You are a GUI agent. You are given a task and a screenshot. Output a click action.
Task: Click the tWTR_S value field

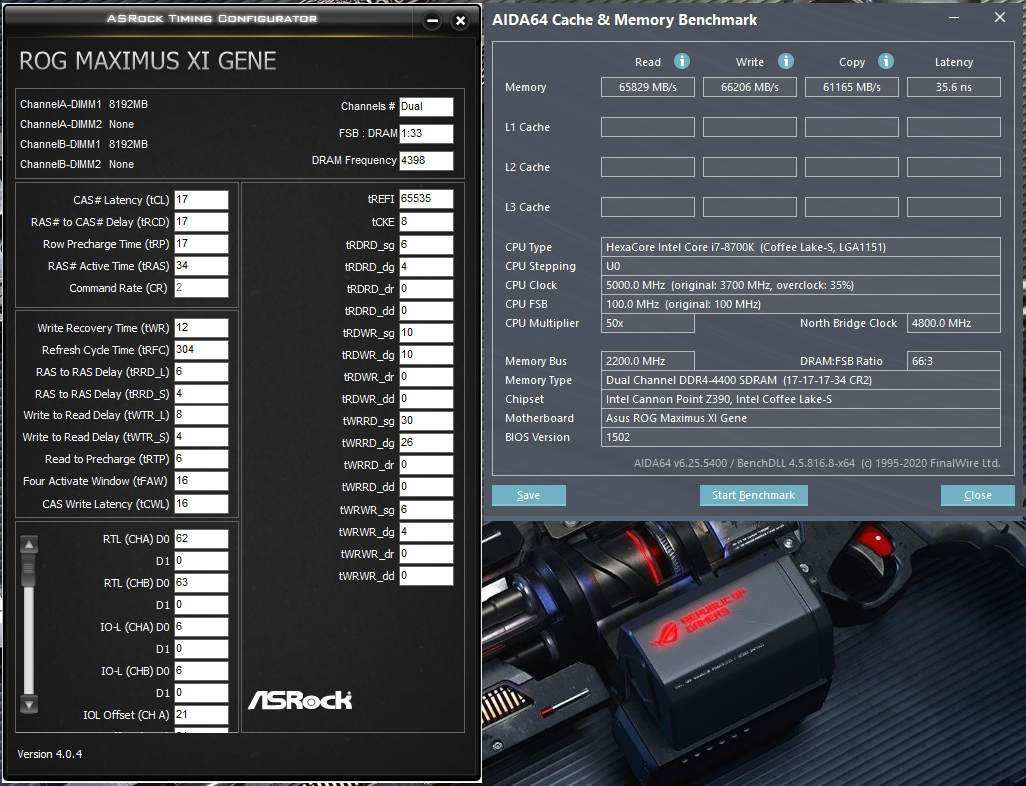(202, 437)
